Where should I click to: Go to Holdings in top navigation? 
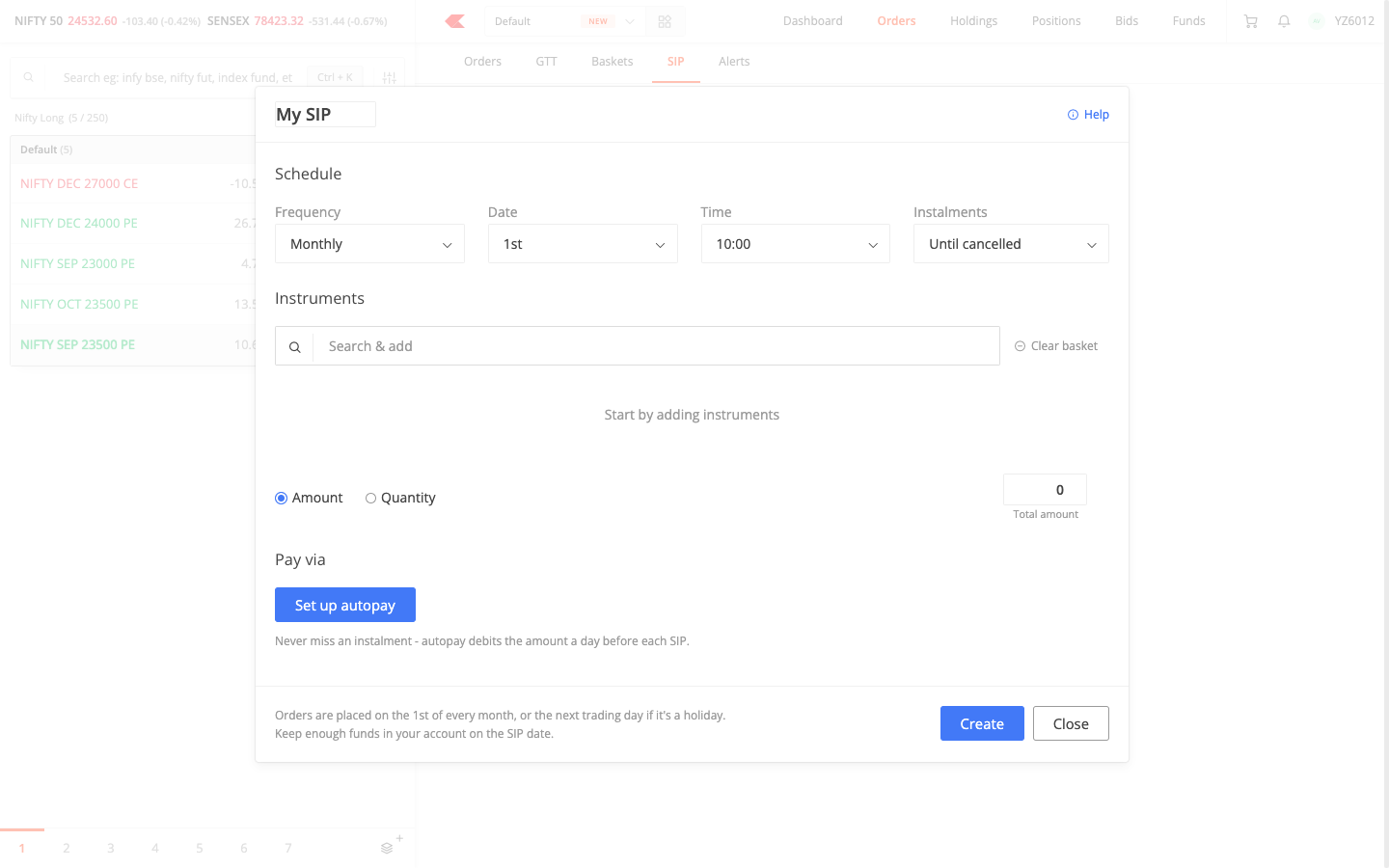pos(973,21)
